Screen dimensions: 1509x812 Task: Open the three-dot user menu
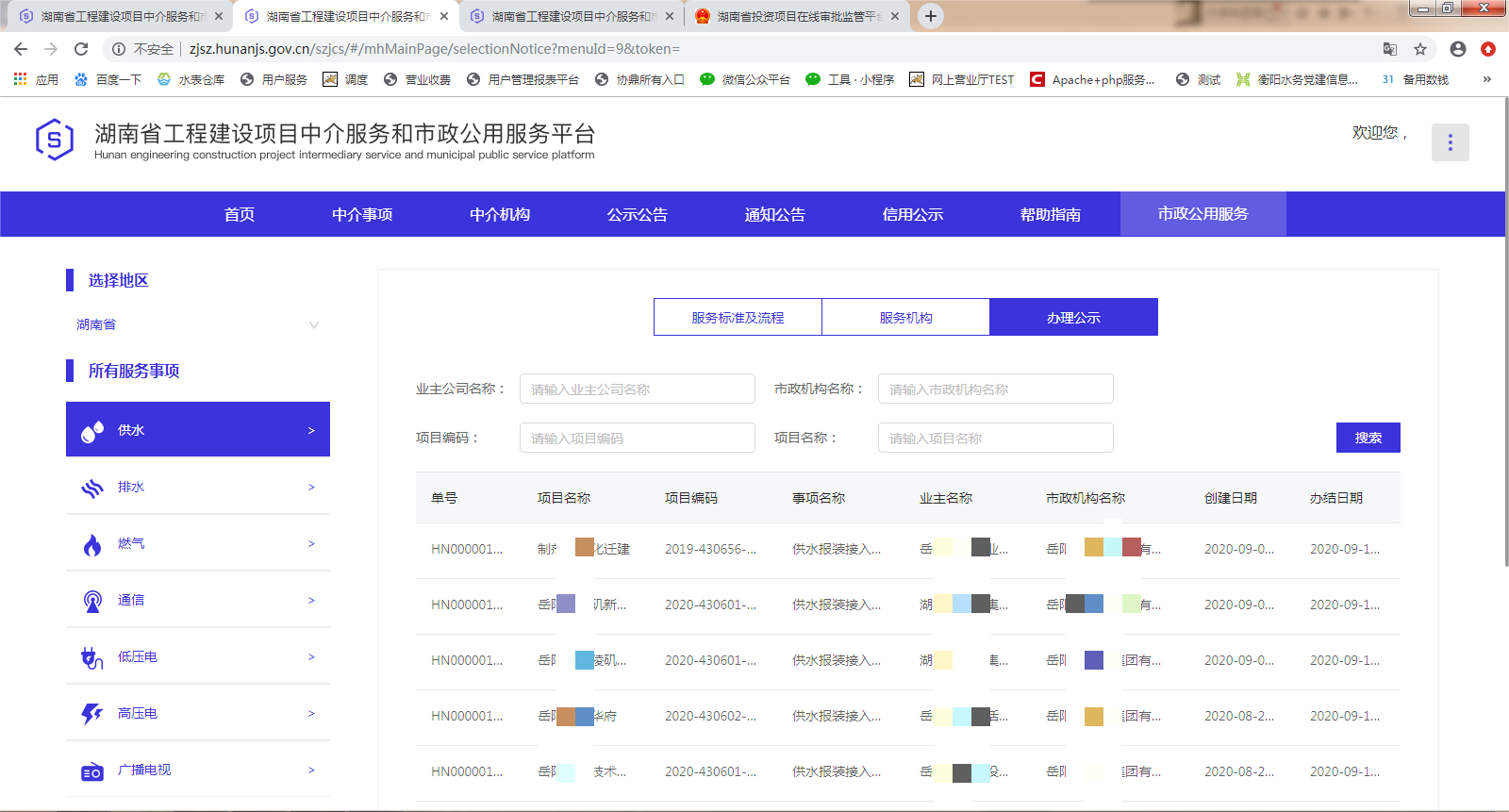1450,142
